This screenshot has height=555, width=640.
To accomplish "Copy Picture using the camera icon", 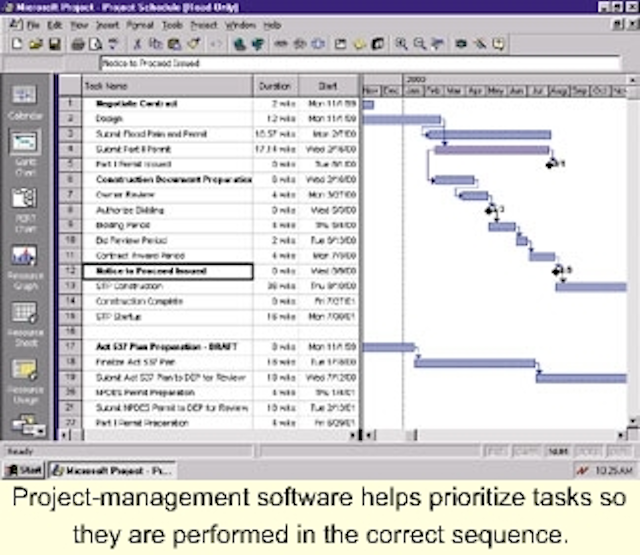I will 461,44.
